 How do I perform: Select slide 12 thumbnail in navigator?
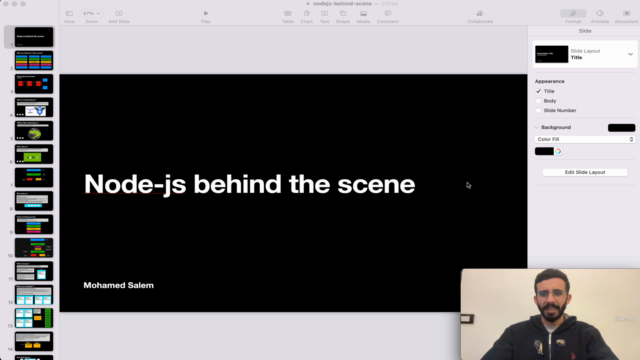[34, 295]
